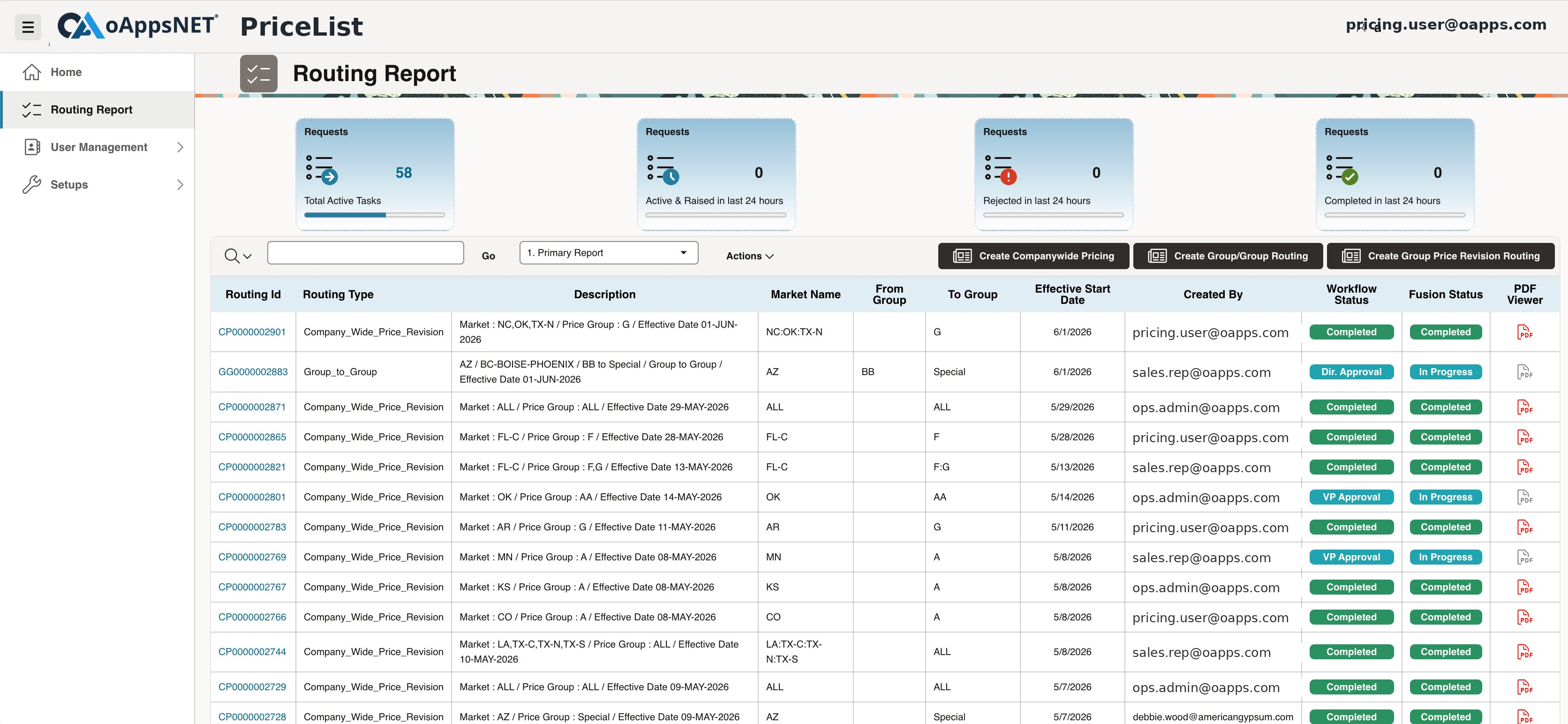Click Create Group/Group Routing button
This screenshot has width=1568, height=724.
tap(1228, 256)
